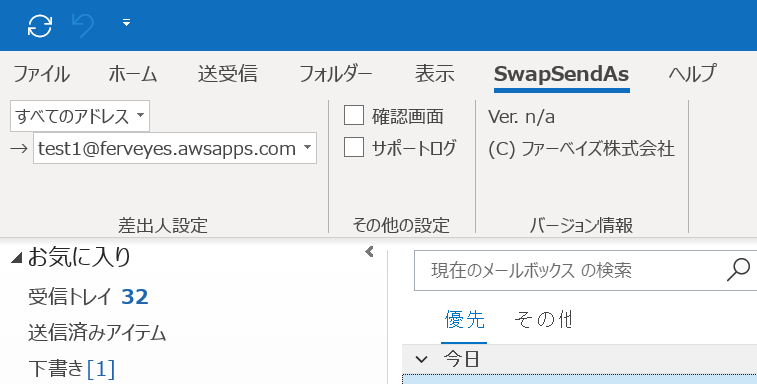Open the test1@ferveyes.awsapps.com sender dropdown

coord(175,148)
